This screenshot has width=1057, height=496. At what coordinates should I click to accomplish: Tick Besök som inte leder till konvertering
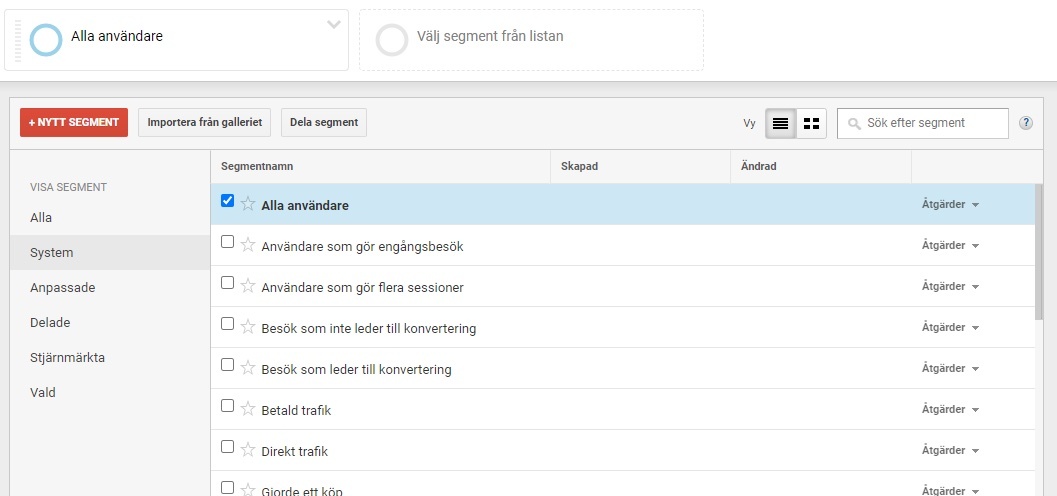point(227,324)
